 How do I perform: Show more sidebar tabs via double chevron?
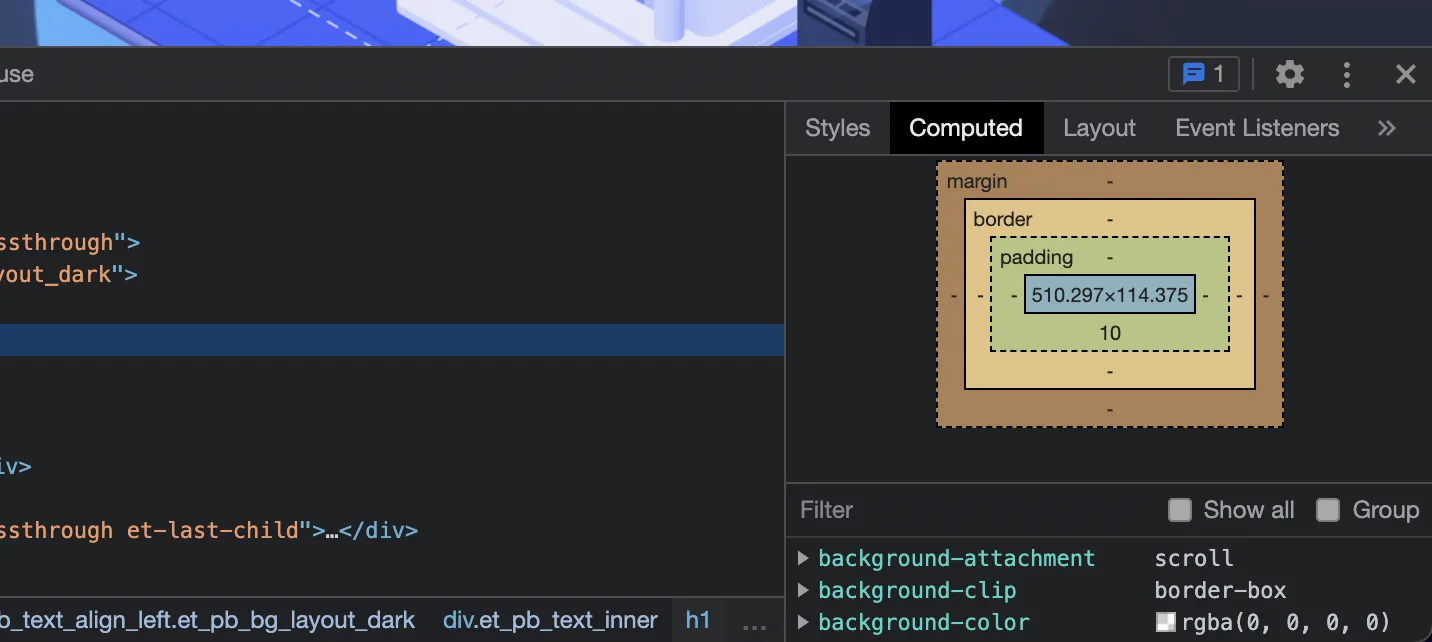click(x=1386, y=128)
